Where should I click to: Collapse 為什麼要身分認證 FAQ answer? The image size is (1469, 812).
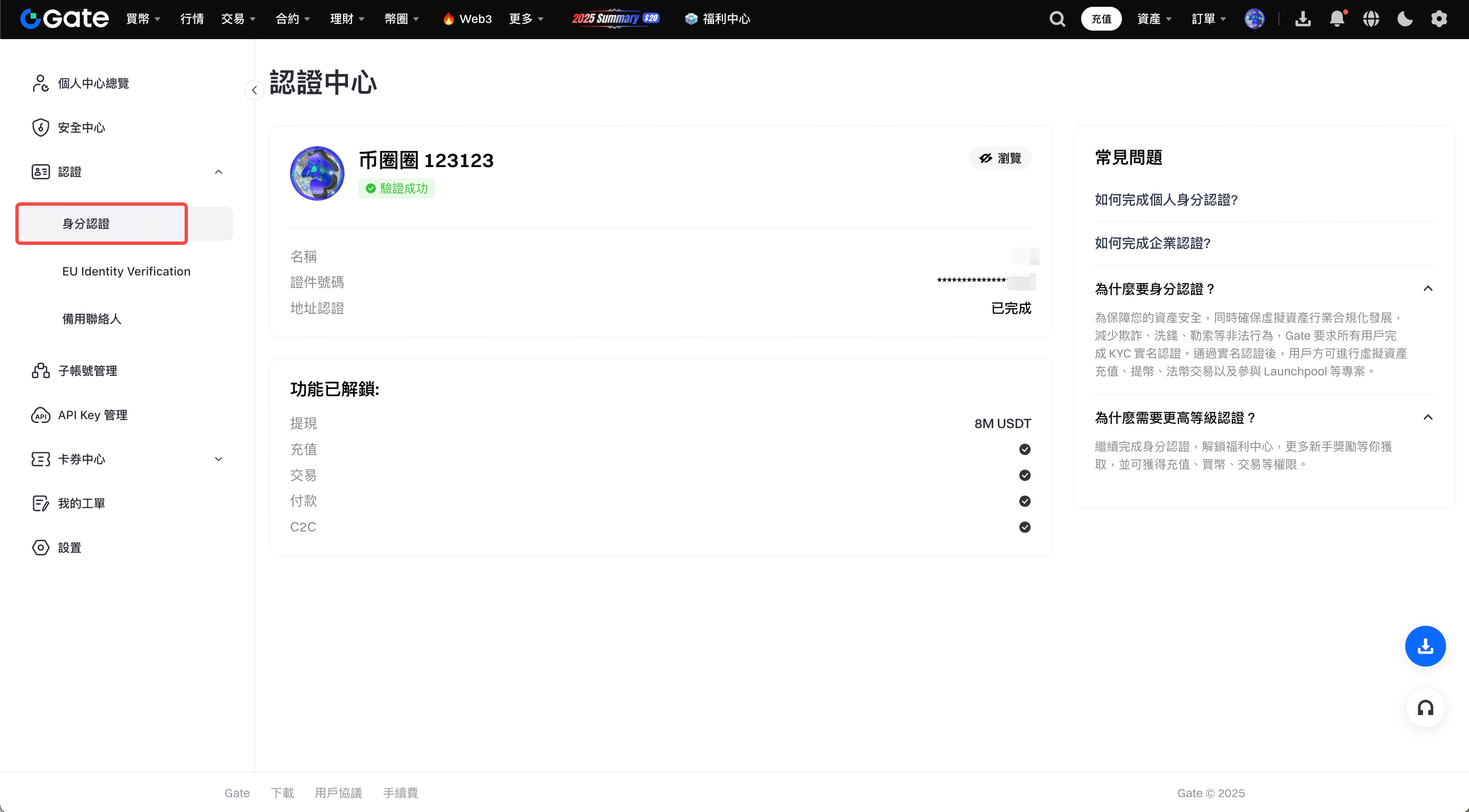(1427, 289)
